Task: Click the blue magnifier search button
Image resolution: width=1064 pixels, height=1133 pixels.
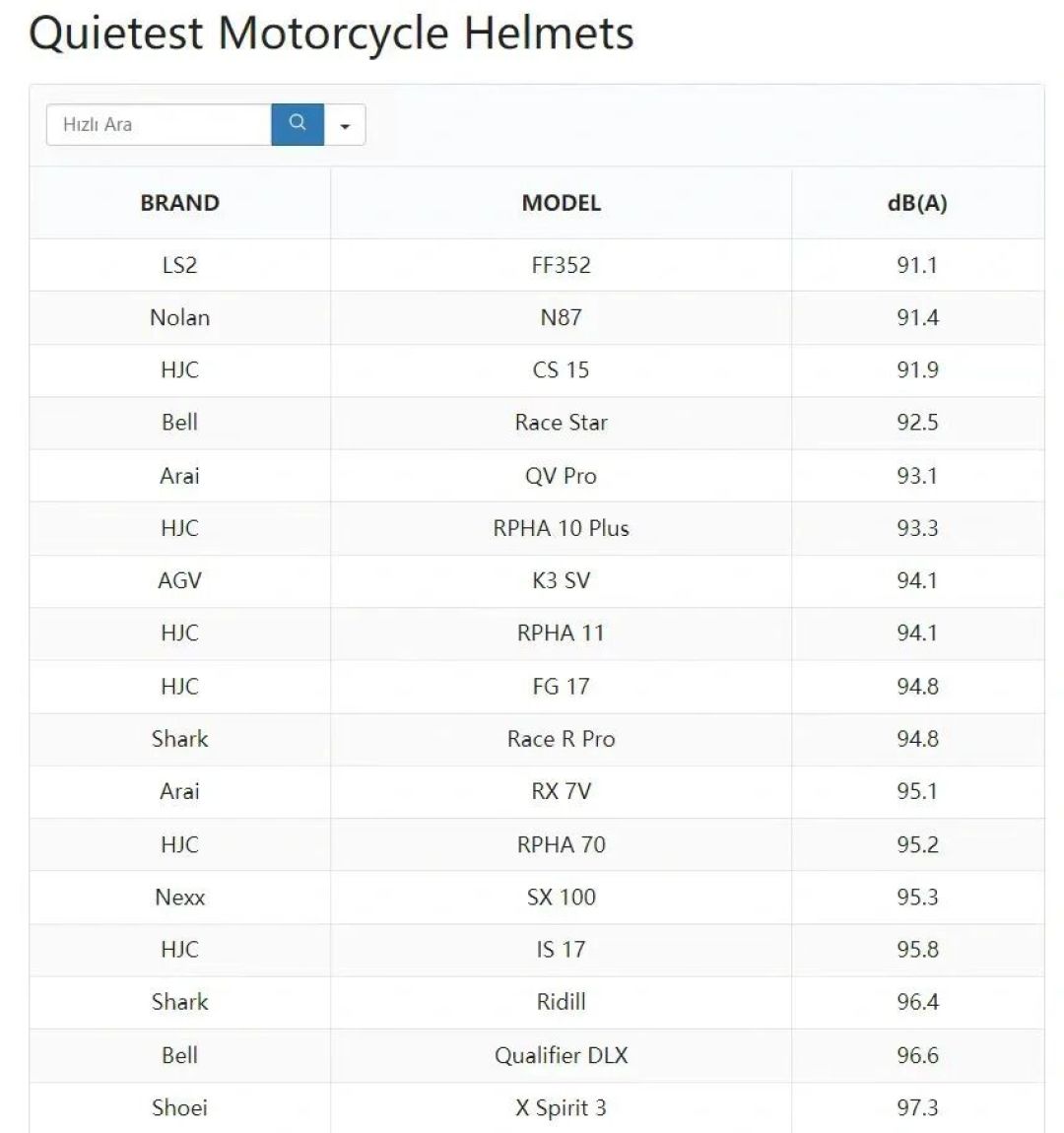Action: pos(297,124)
